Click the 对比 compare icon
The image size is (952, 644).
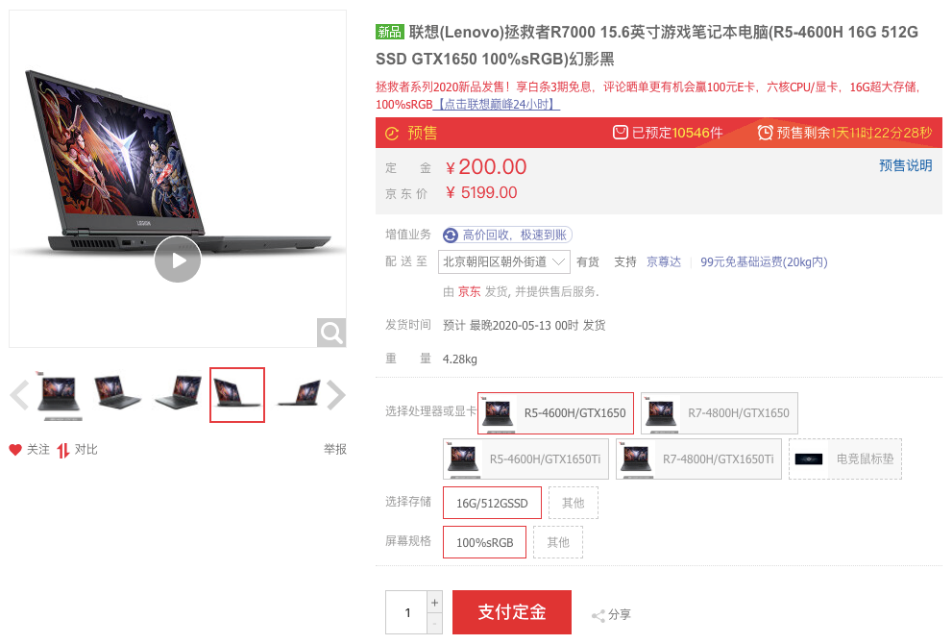click(63, 450)
